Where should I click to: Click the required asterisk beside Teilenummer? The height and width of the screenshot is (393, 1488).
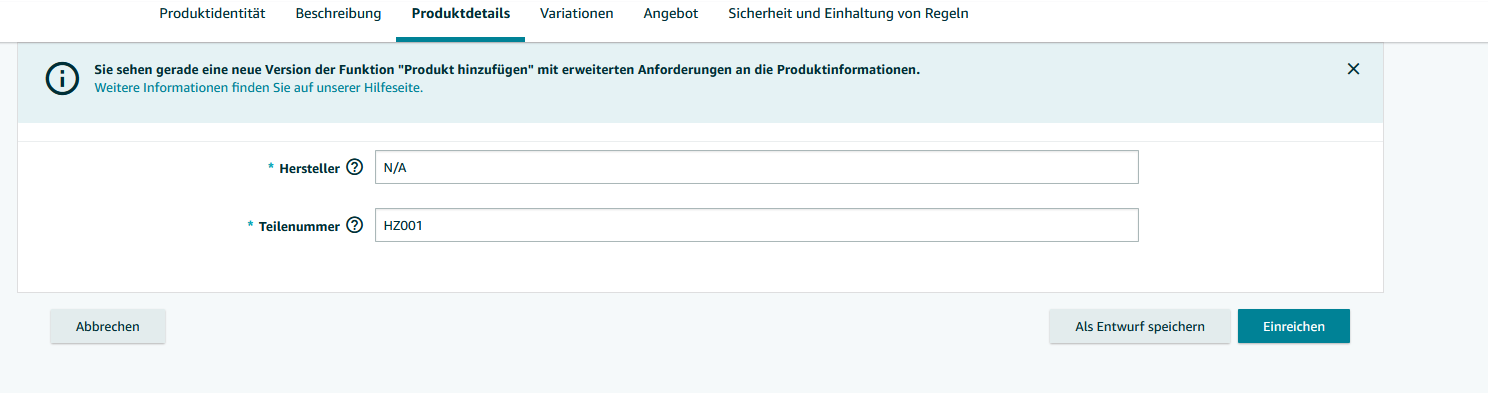click(x=250, y=226)
